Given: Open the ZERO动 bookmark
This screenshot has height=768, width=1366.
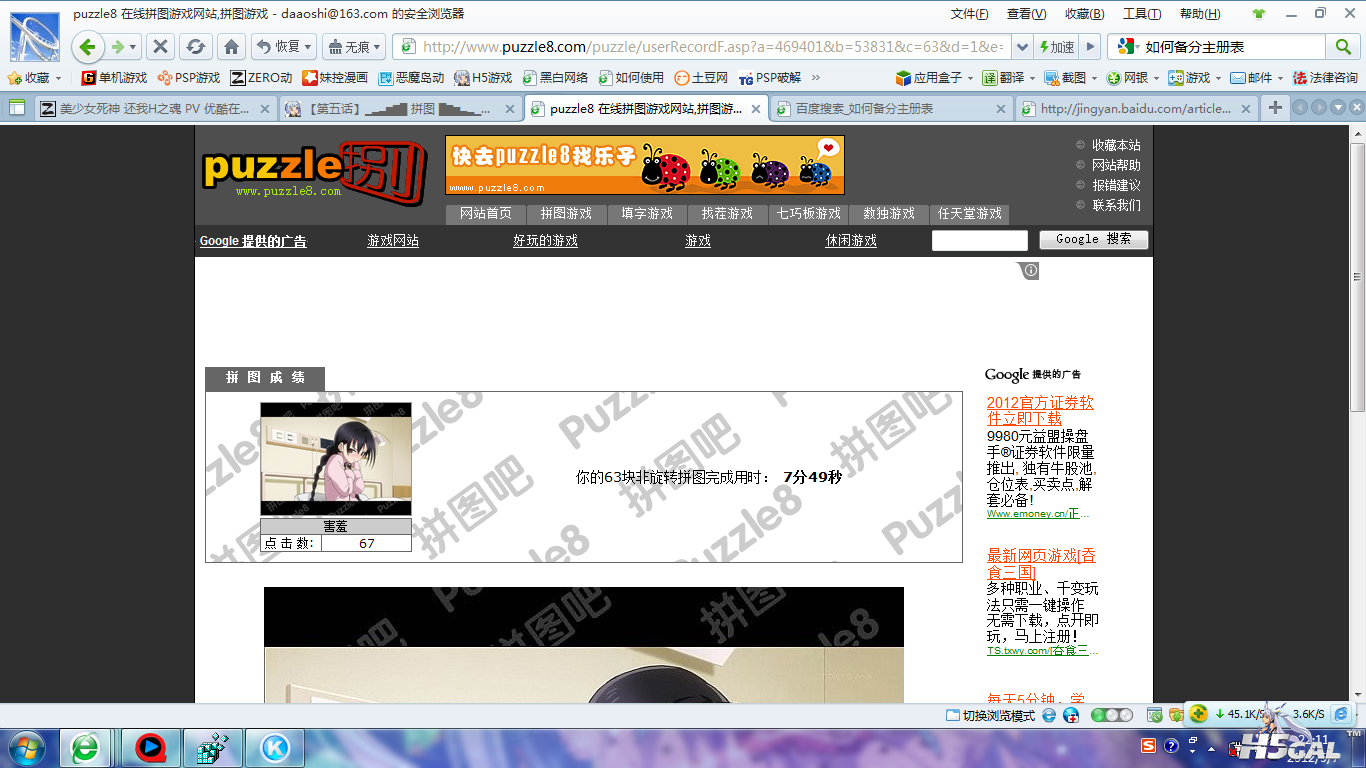Looking at the screenshot, I should [261, 77].
